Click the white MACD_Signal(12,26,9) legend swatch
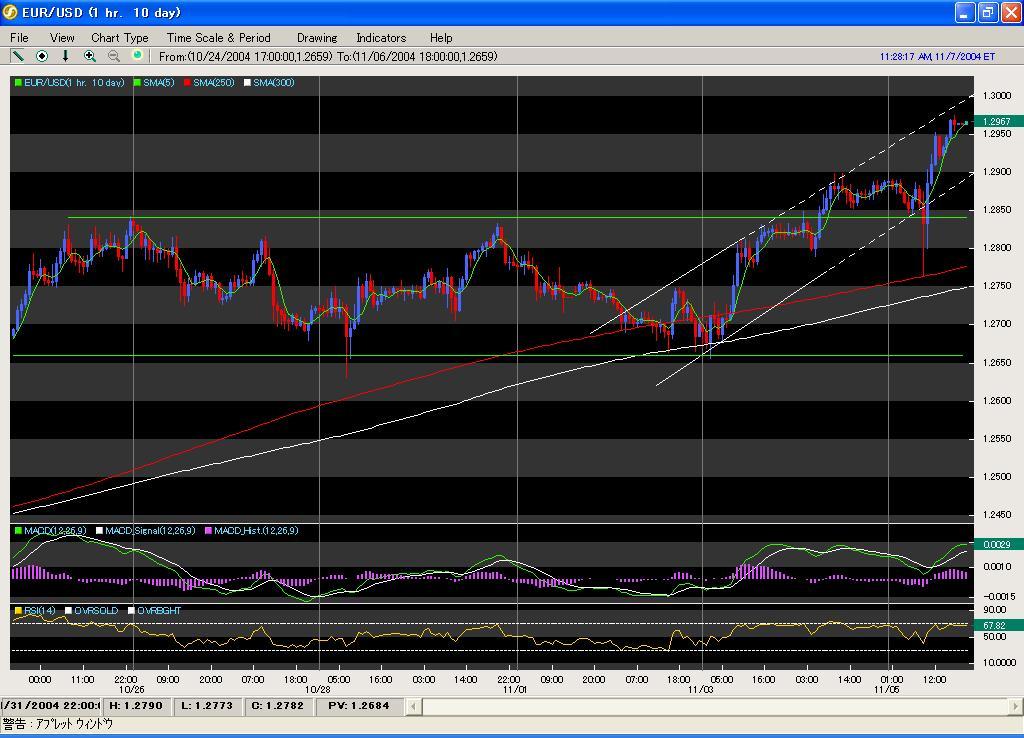1024x738 pixels. pyautogui.click(x=99, y=531)
